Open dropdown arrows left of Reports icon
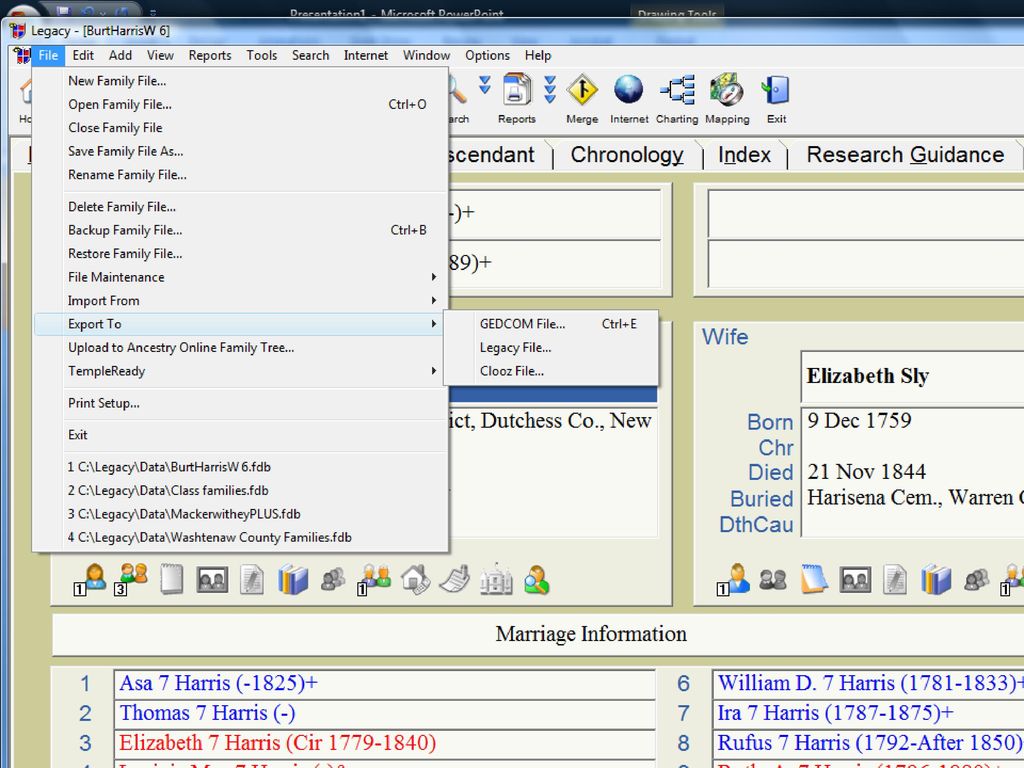1024x768 pixels. pos(485,85)
